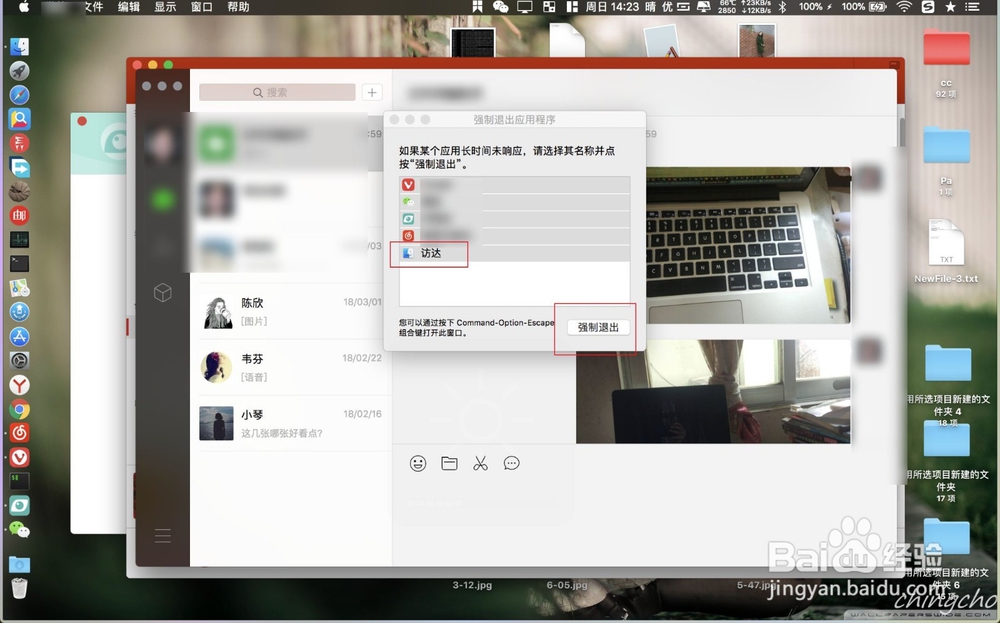Open the cc folder on desktop
The width and height of the screenshot is (1000, 623).
[946, 48]
